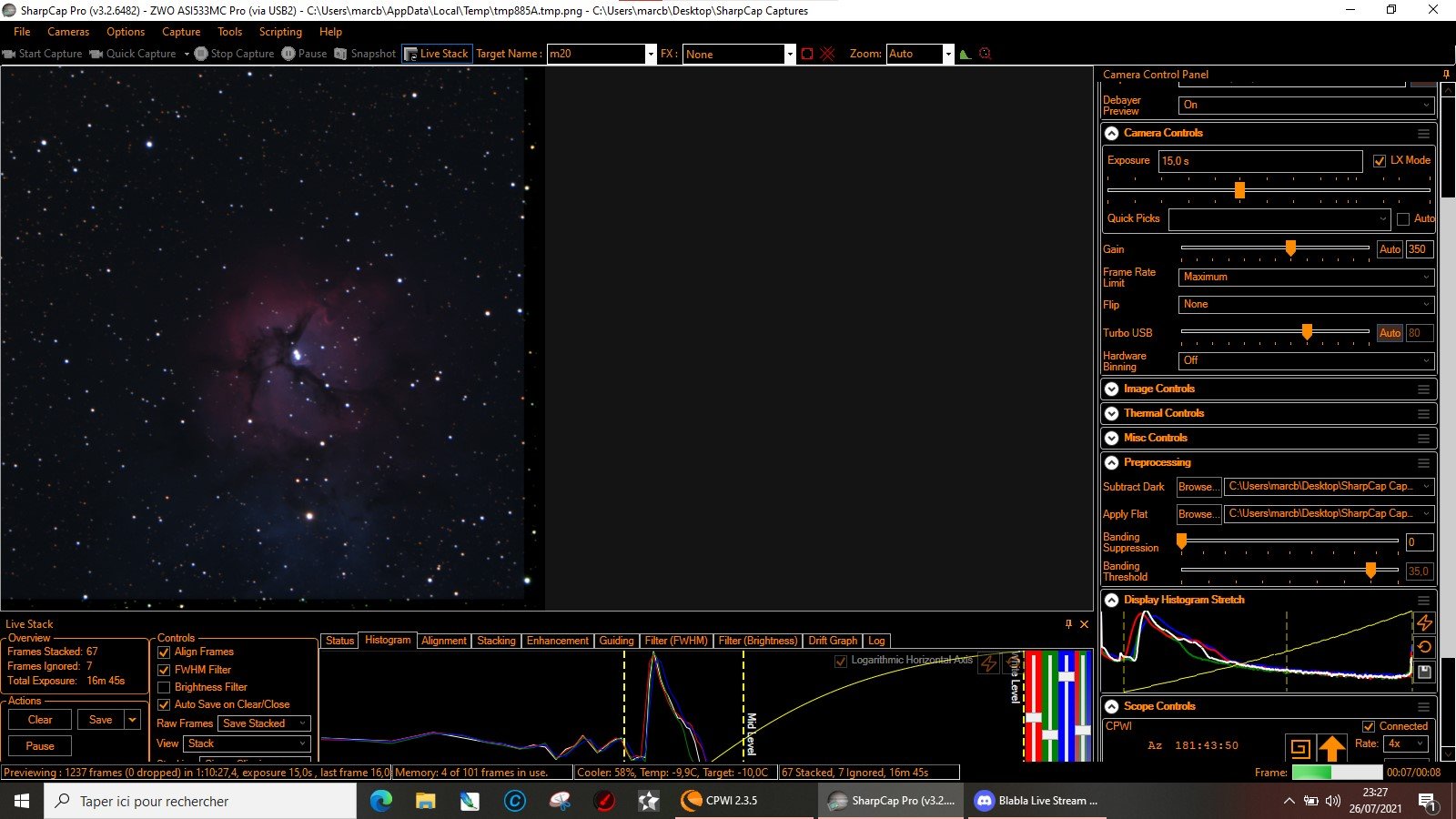1456x819 pixels.
Task: Click Browse for Subtract Dark
Action: 1198,488
